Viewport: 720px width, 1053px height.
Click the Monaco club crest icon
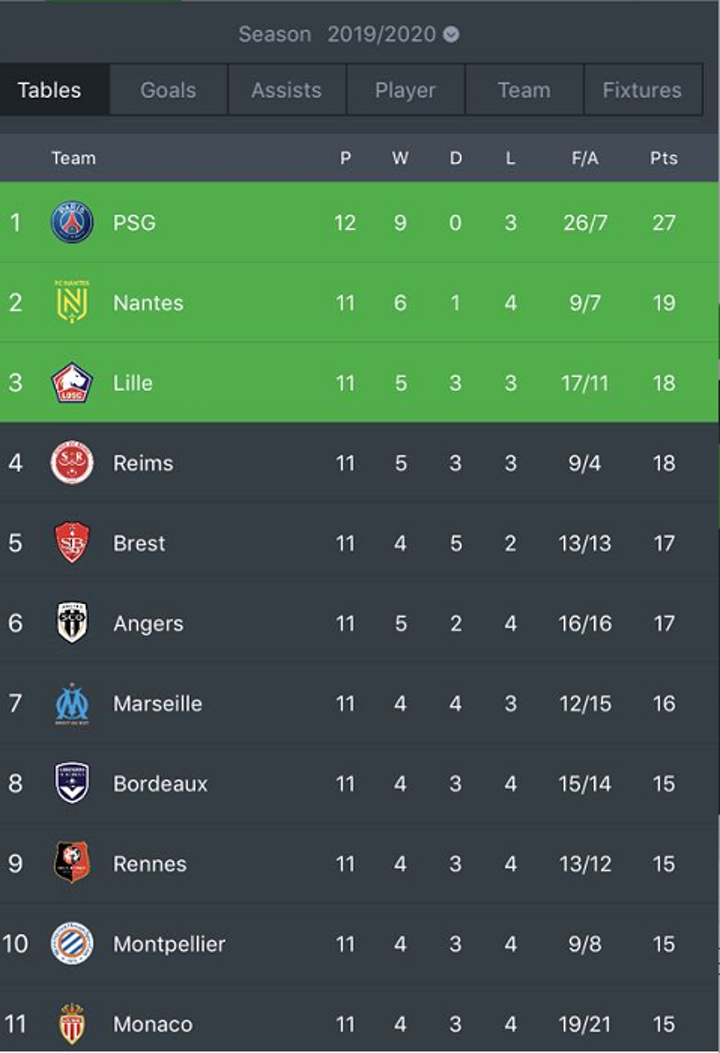coord(72,1024)
